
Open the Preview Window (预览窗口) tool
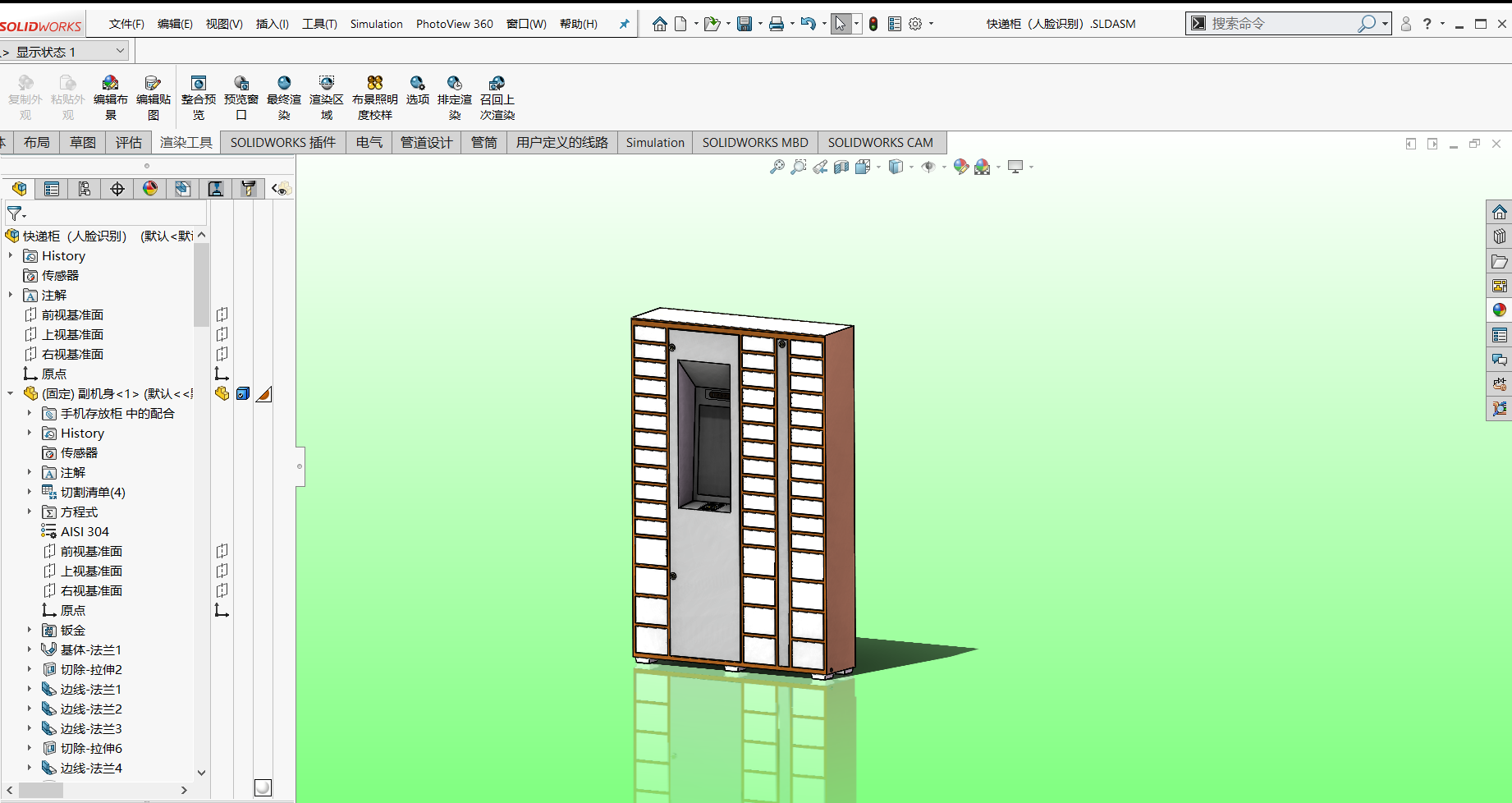241,98
